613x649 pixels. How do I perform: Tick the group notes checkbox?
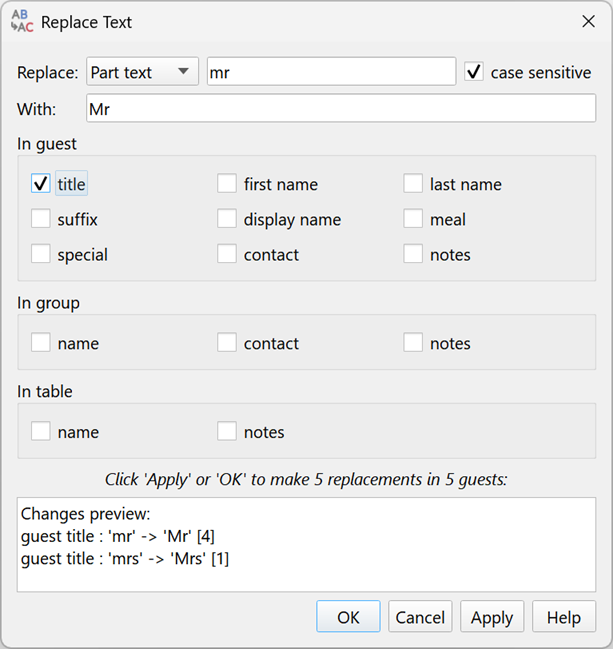point(413,343)
